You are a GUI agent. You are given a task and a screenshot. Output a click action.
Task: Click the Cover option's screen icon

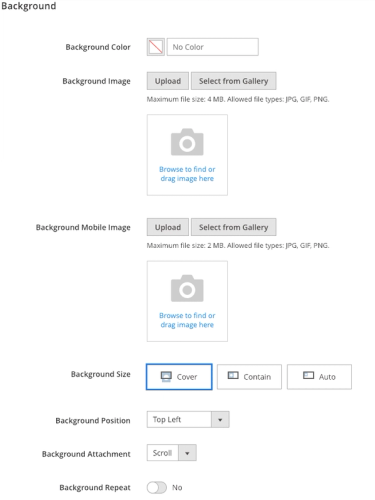pos(166,376)
